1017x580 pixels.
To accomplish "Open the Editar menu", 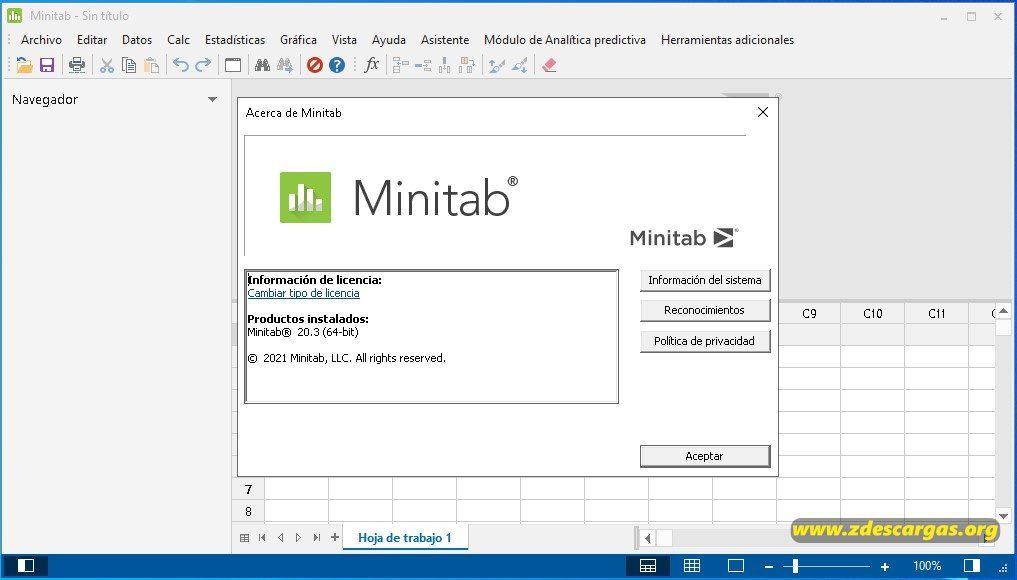I will pos(92,40).
